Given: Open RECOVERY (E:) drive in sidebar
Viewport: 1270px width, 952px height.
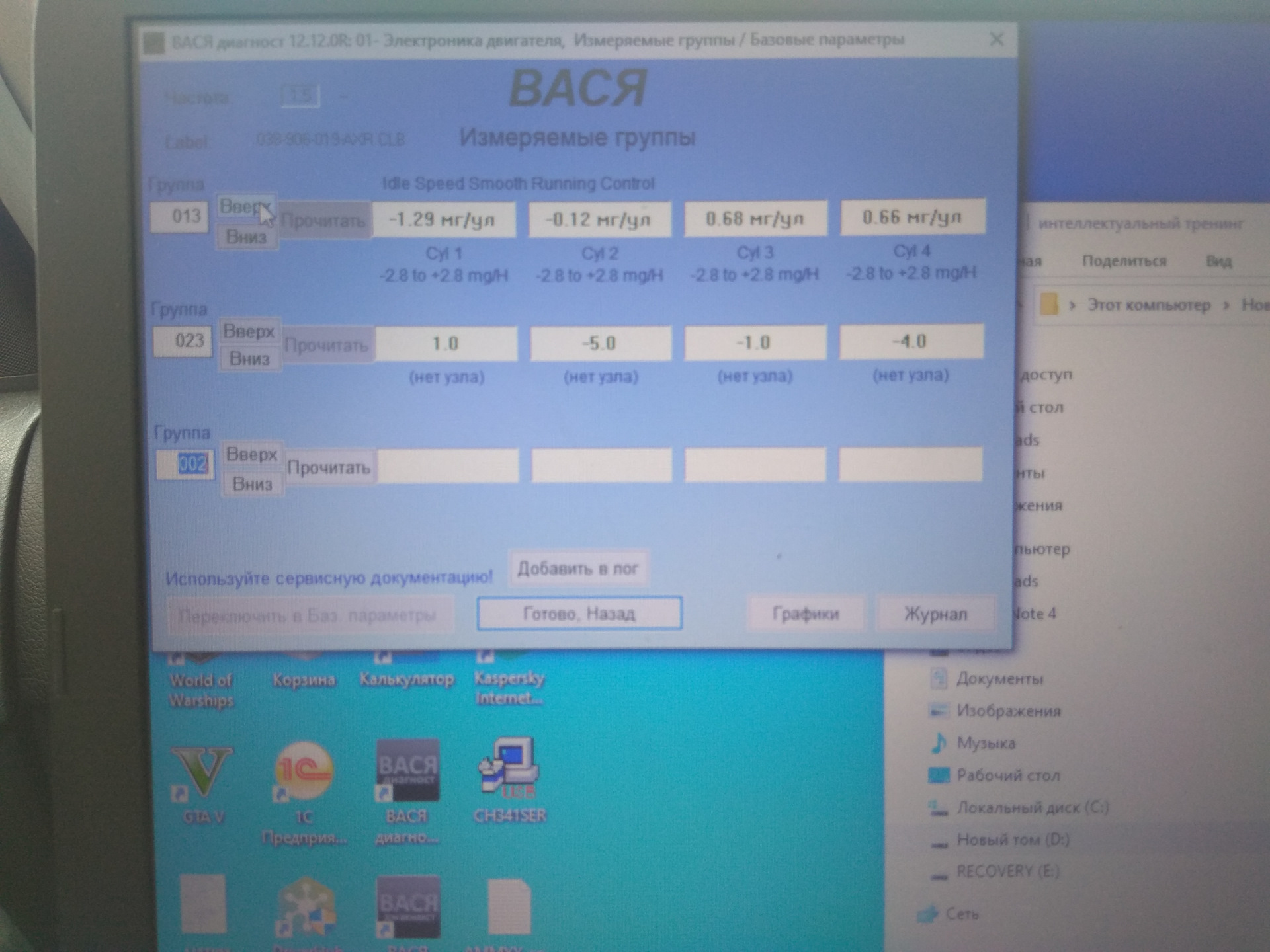Looking at the screenshot, I should coord(1007,871).
